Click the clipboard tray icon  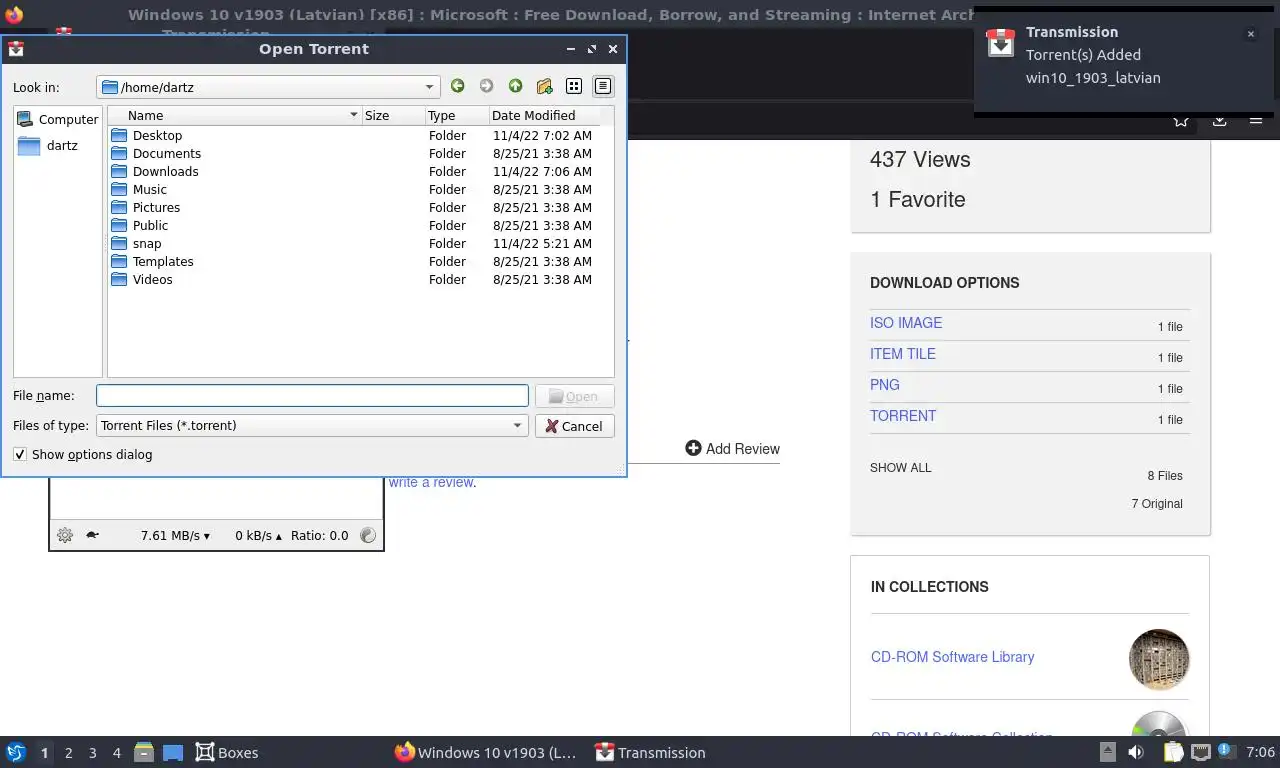[1173, 752]
